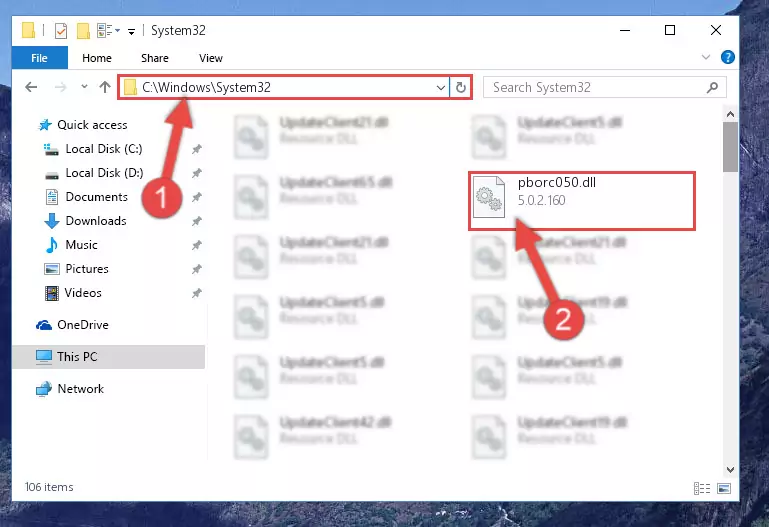Click the pin icon next to Downloads
769x527 pixels.
coord(197,221)
